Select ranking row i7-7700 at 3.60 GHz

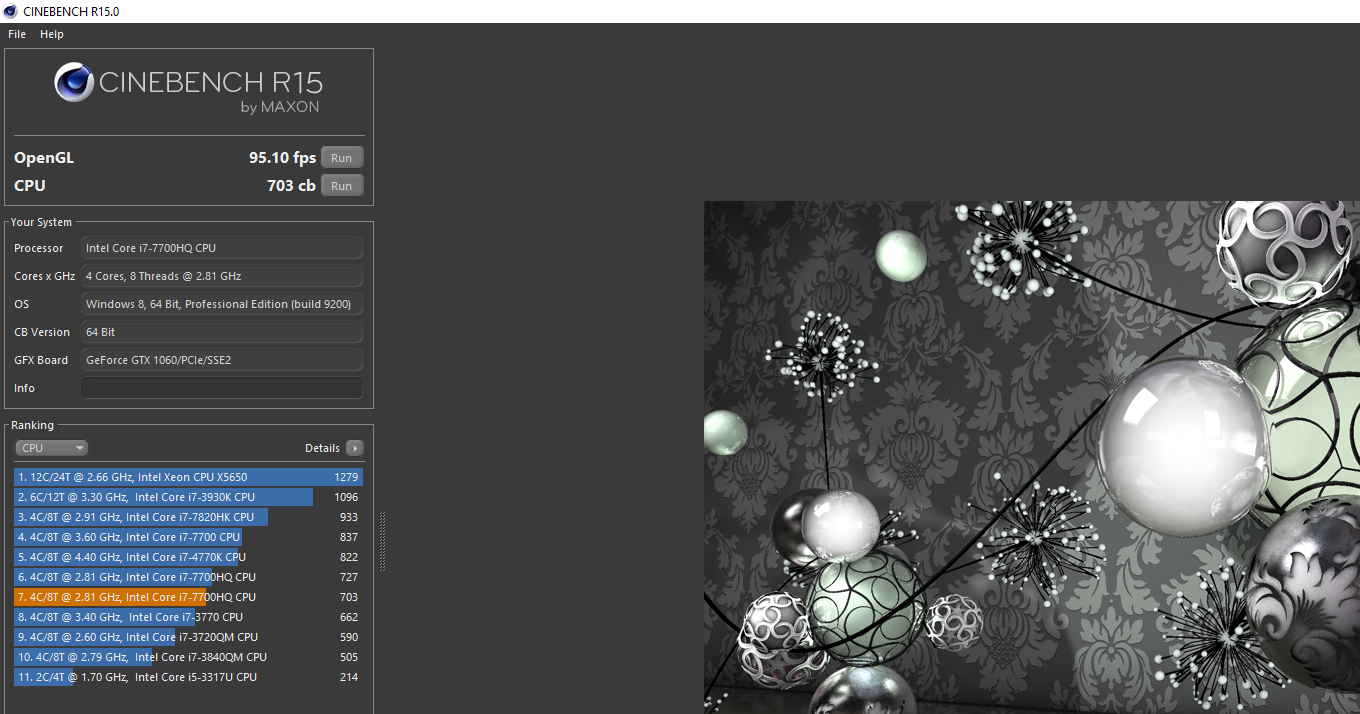[x=188, y=537]
